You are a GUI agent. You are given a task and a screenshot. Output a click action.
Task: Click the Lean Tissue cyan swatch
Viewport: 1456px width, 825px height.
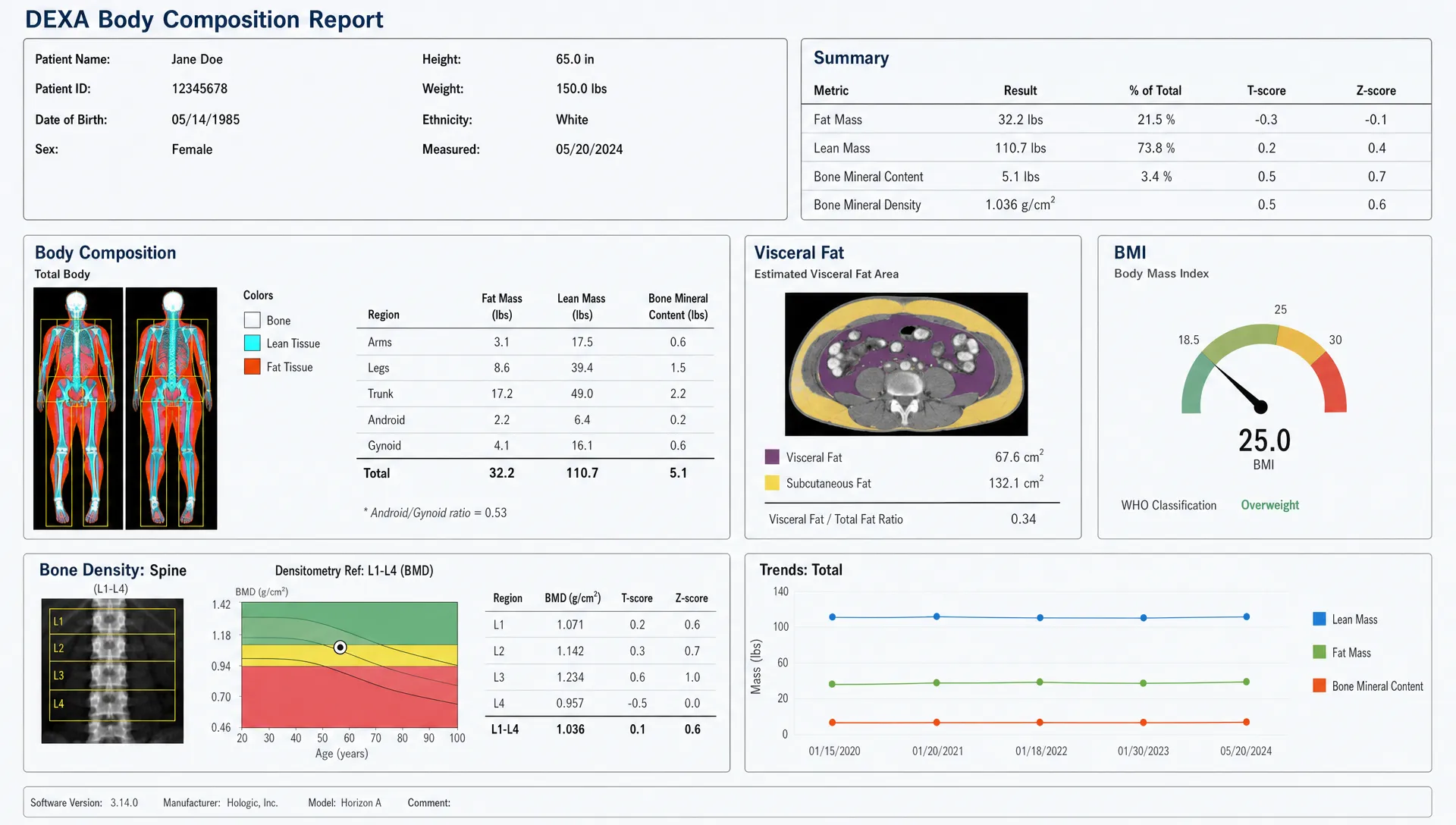(x=253, y=343)
